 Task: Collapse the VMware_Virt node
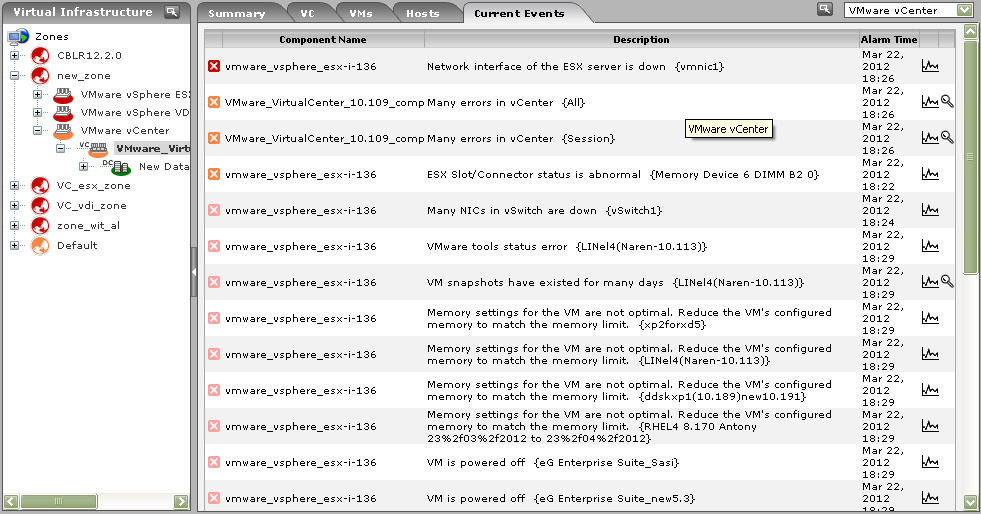coord(61,149)
